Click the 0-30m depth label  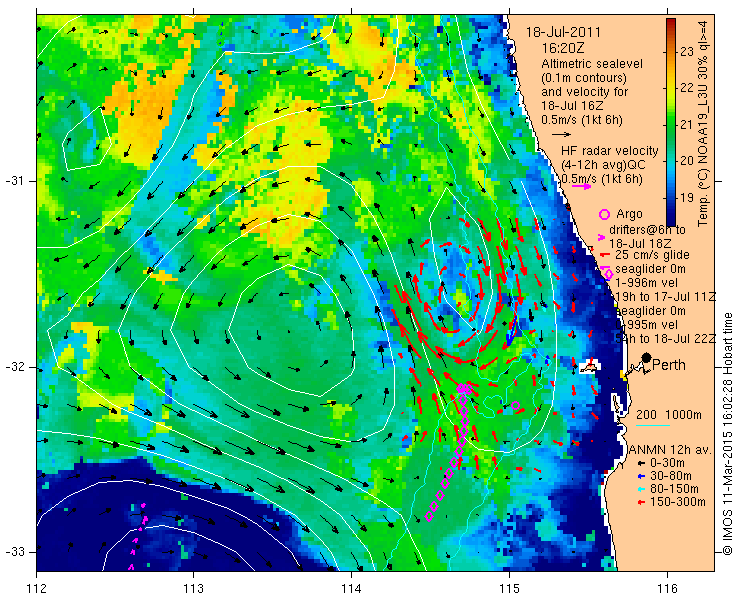pos(667,464)
